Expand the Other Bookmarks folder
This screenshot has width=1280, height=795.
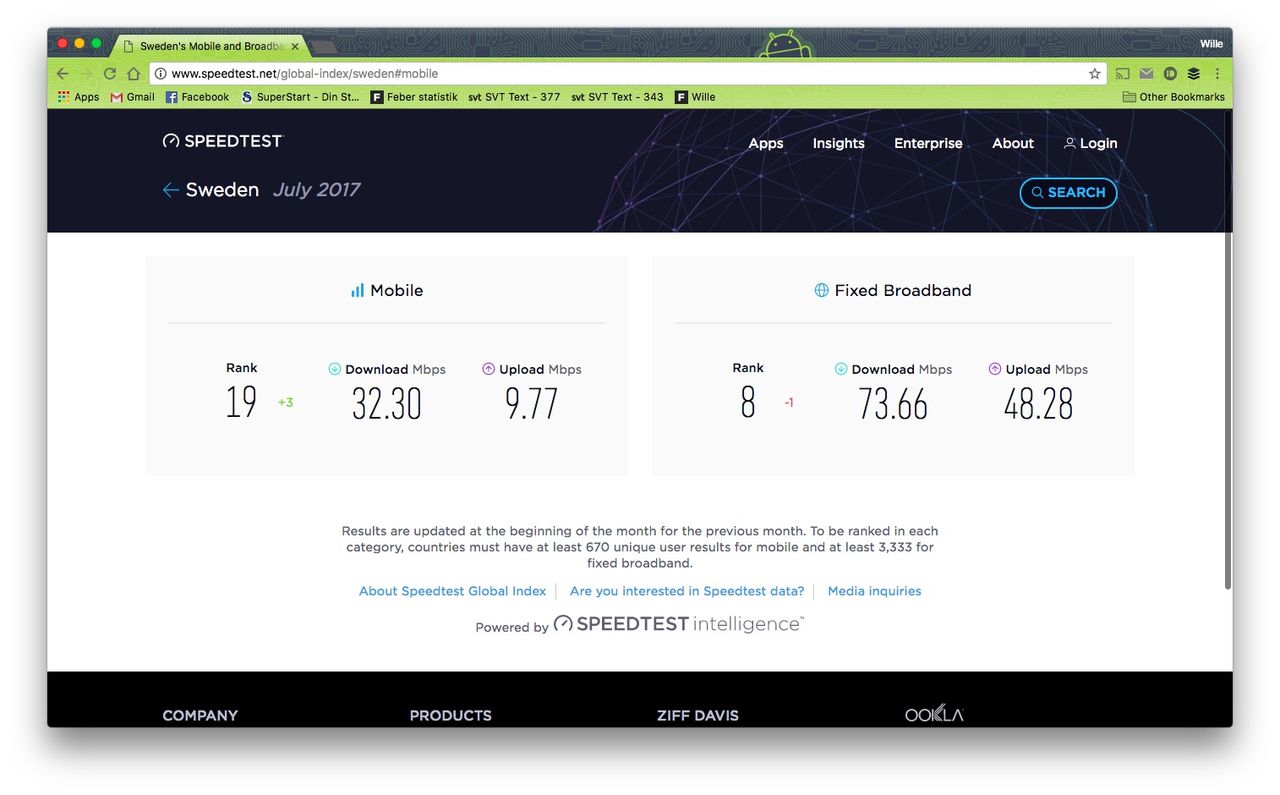pyautogui.click(x=1174, y=97)
